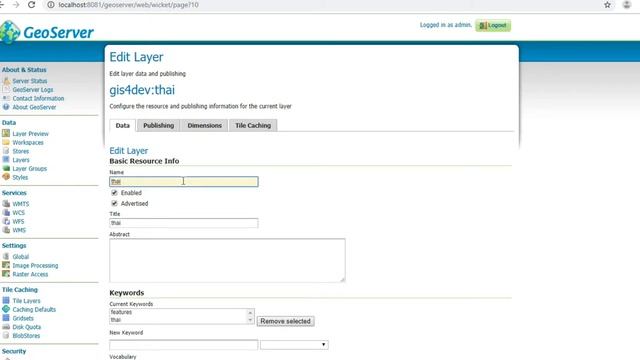Click the Raster Access icon
Viewport: 640px width, 360px height.
pos(6,274)
